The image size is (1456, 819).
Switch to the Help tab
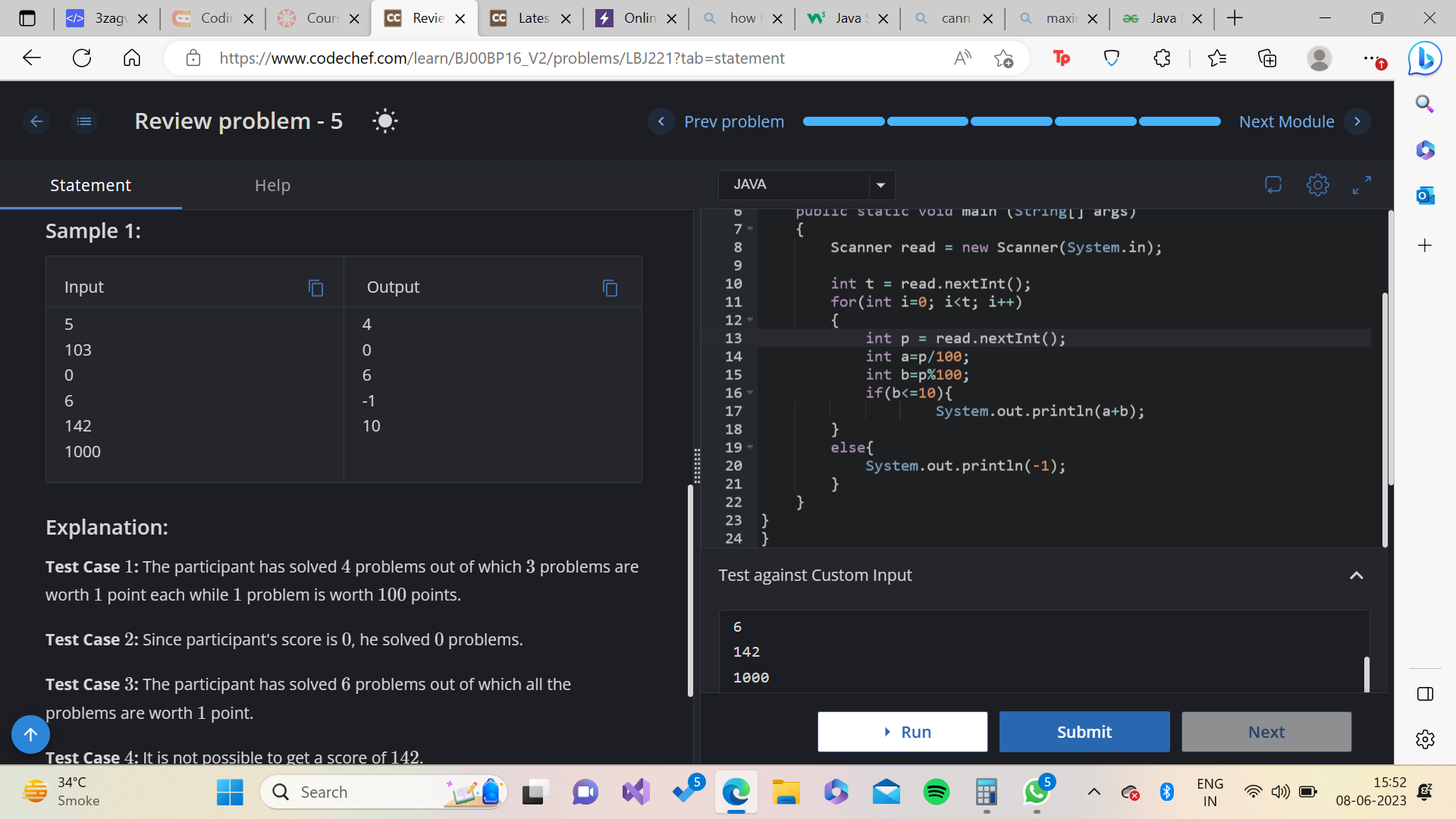(272, 185)
